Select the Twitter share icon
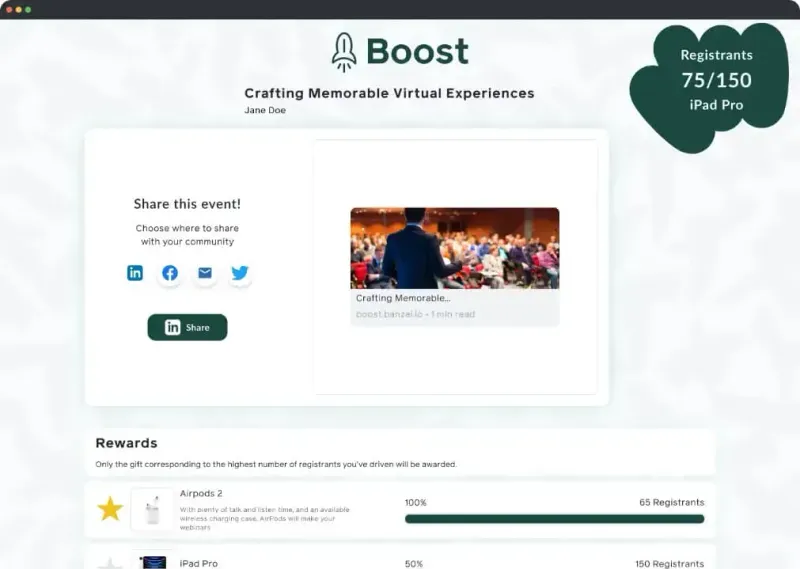Screen dimensions: 800x569 [x=240, y=273]
